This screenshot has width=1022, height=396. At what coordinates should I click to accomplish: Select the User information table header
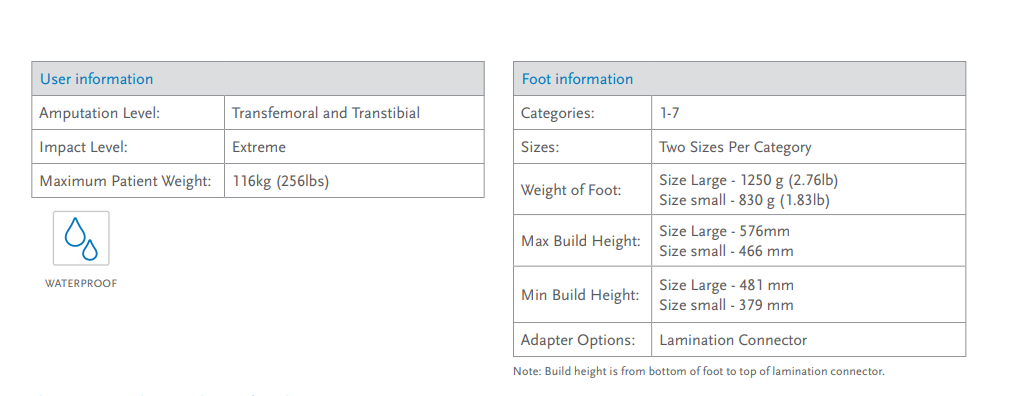(x=257, y=79)
